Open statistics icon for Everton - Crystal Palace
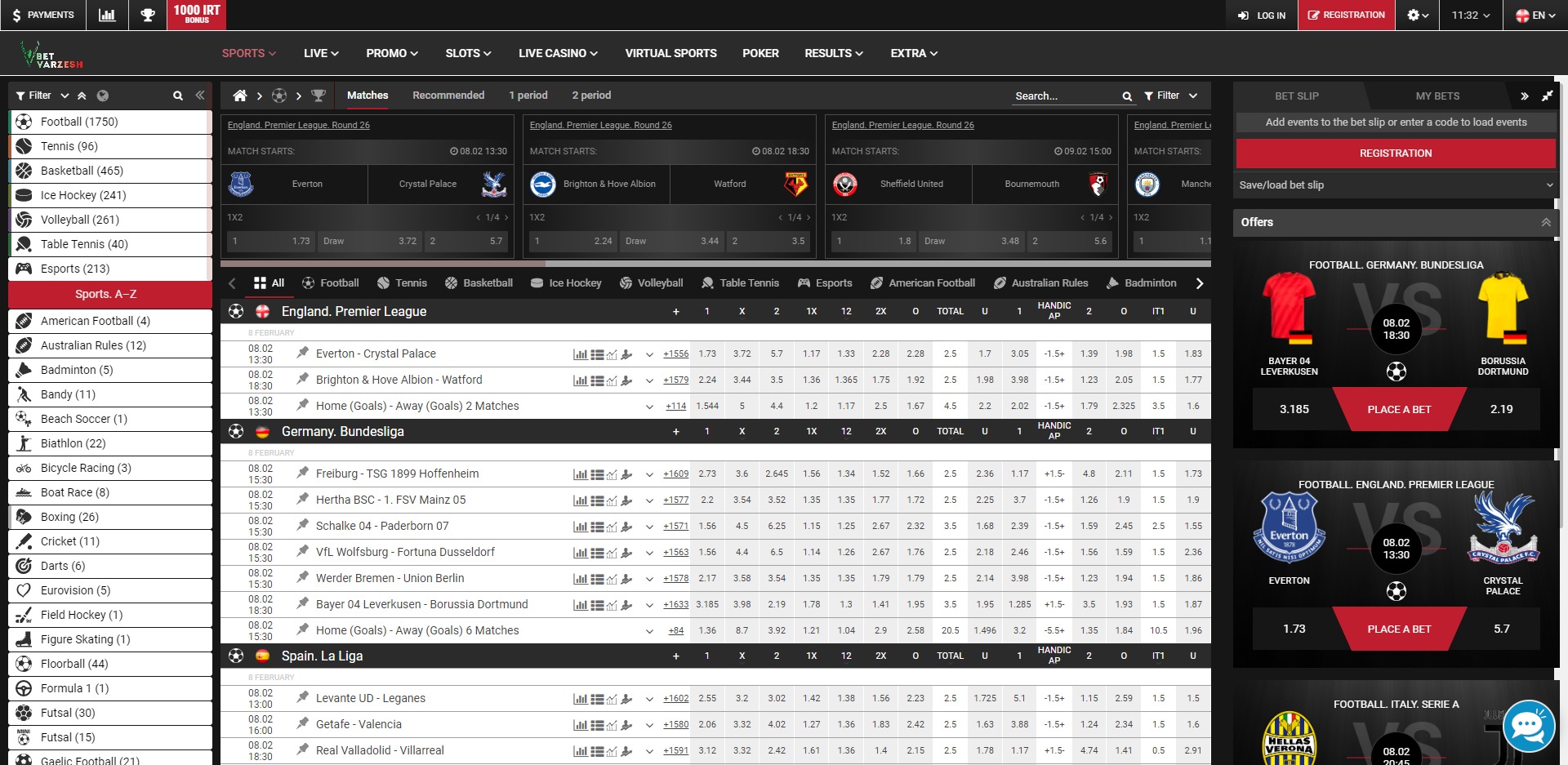The height and width of the screenshot is (765, 1568). pyautogui.click(x=580, y=354)
